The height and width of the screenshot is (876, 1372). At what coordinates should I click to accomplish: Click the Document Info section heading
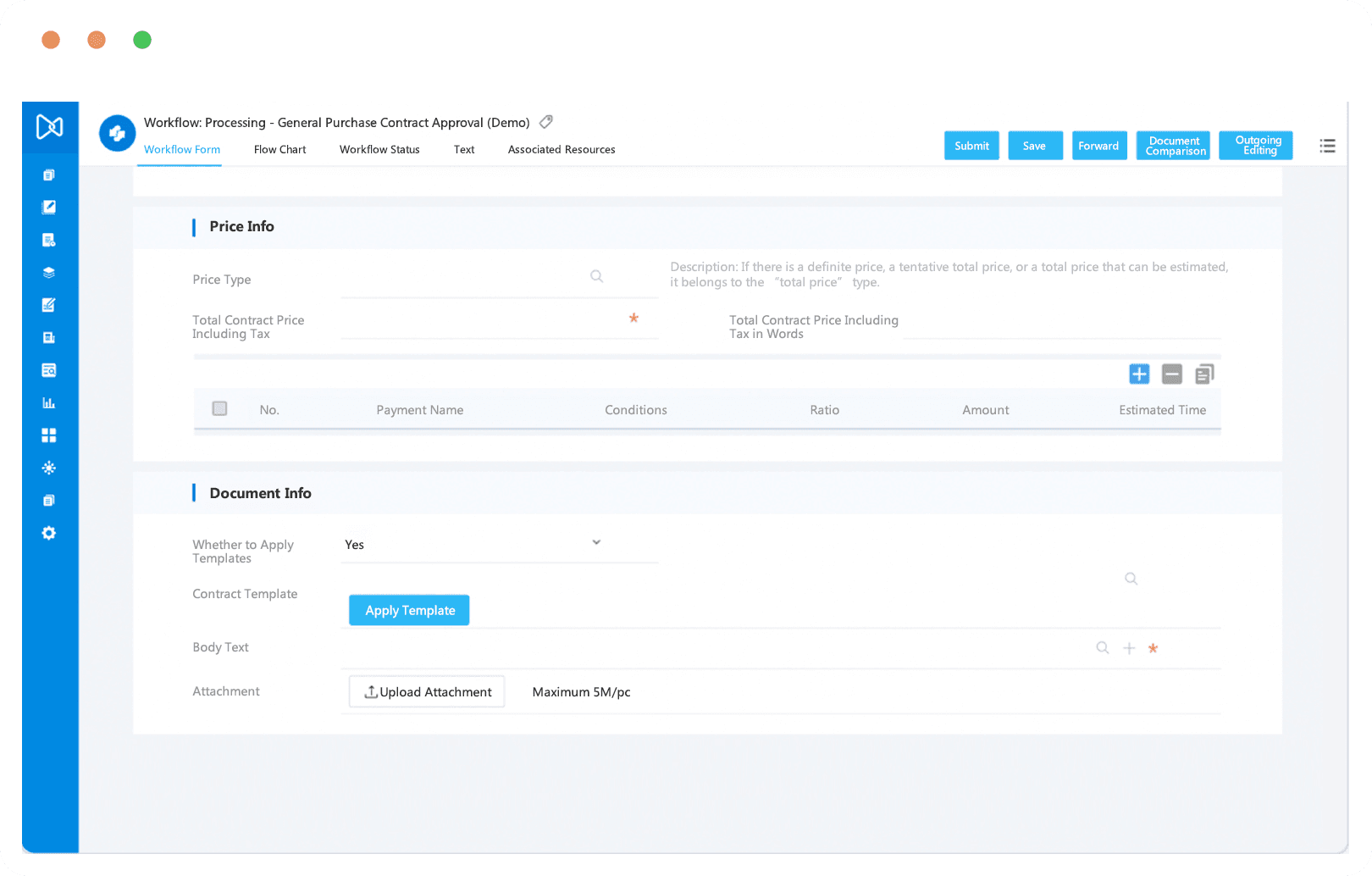click(261, 493)
